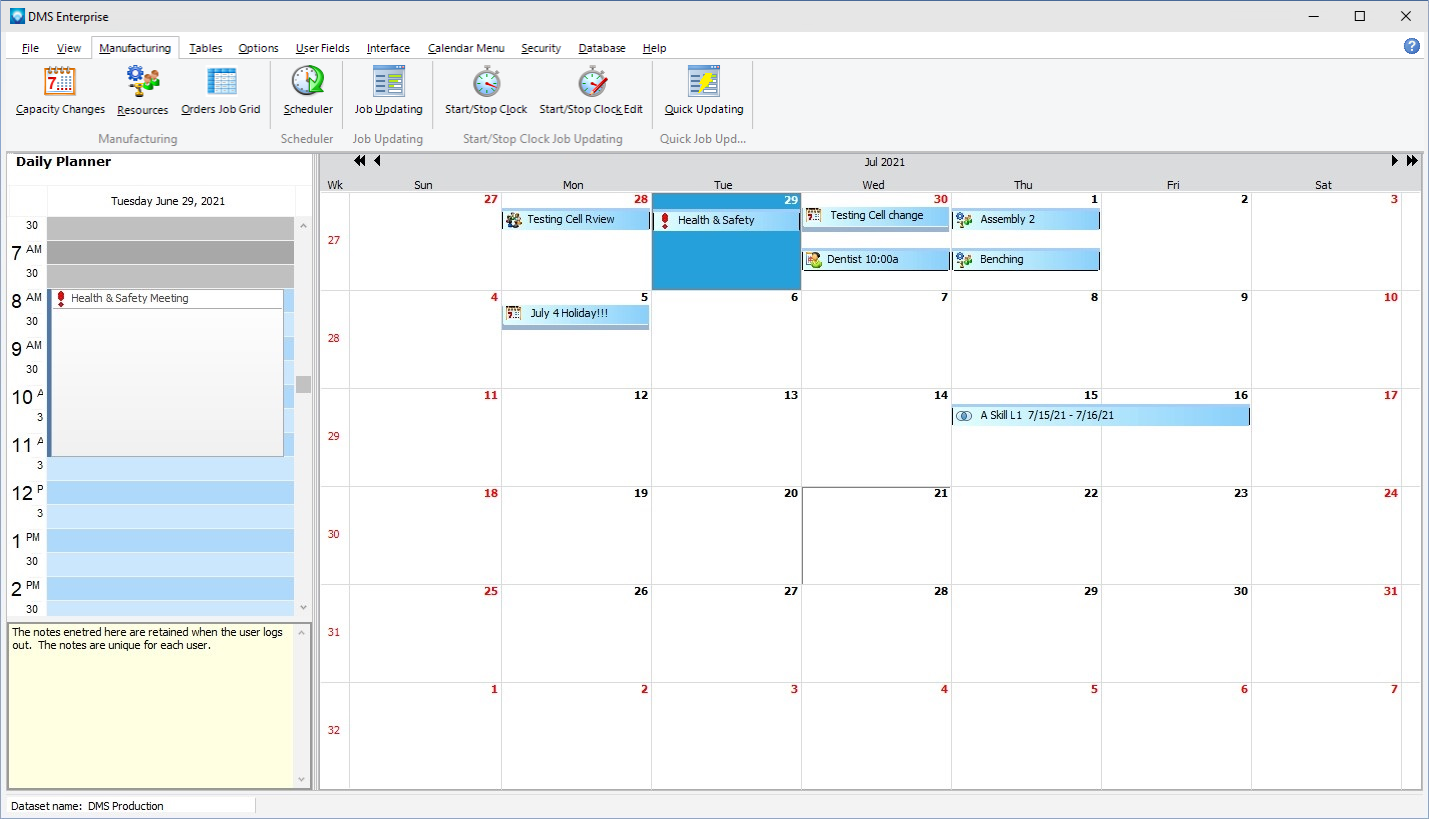
Task: Click the Help question mark icon
Action: click(1411, 46)
